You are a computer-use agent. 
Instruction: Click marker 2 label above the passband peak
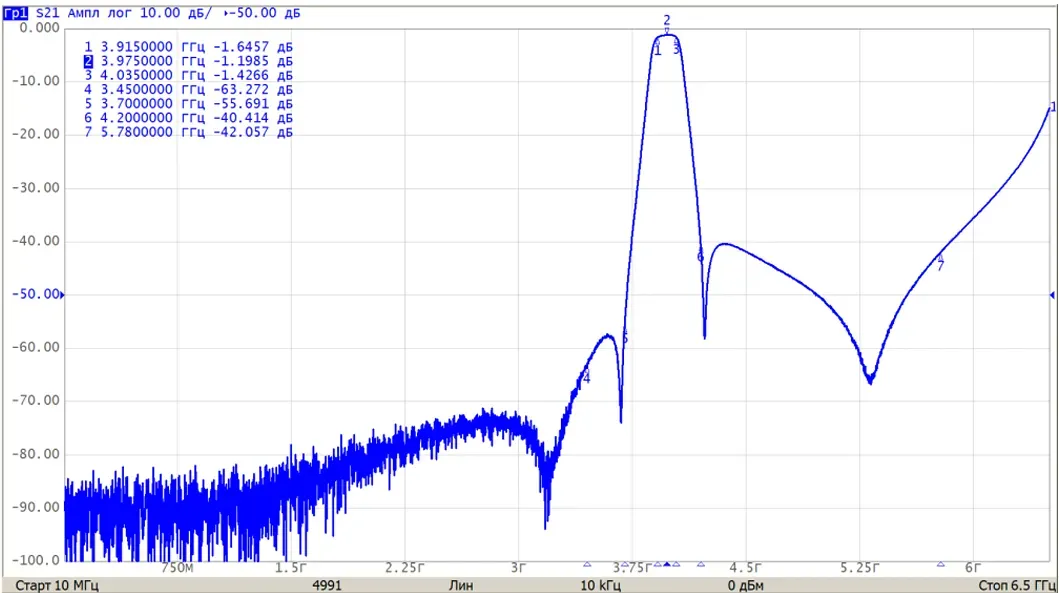click(667, 20)
